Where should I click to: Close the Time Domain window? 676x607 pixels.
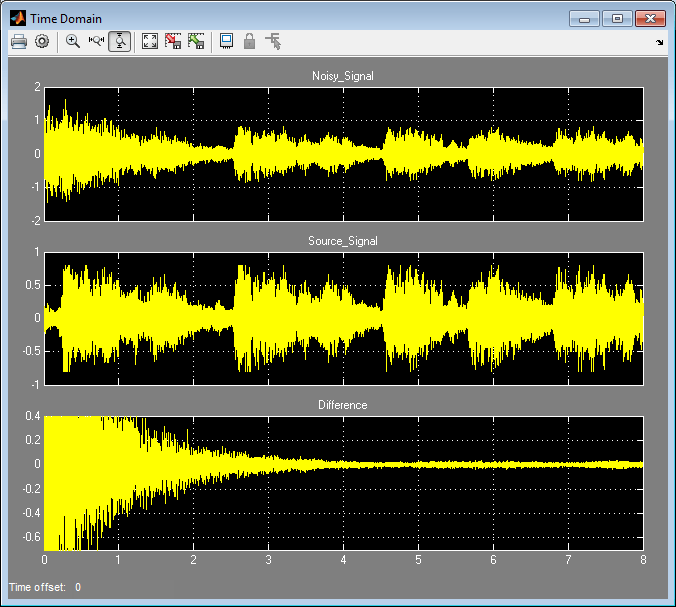[x=650, y=19]
